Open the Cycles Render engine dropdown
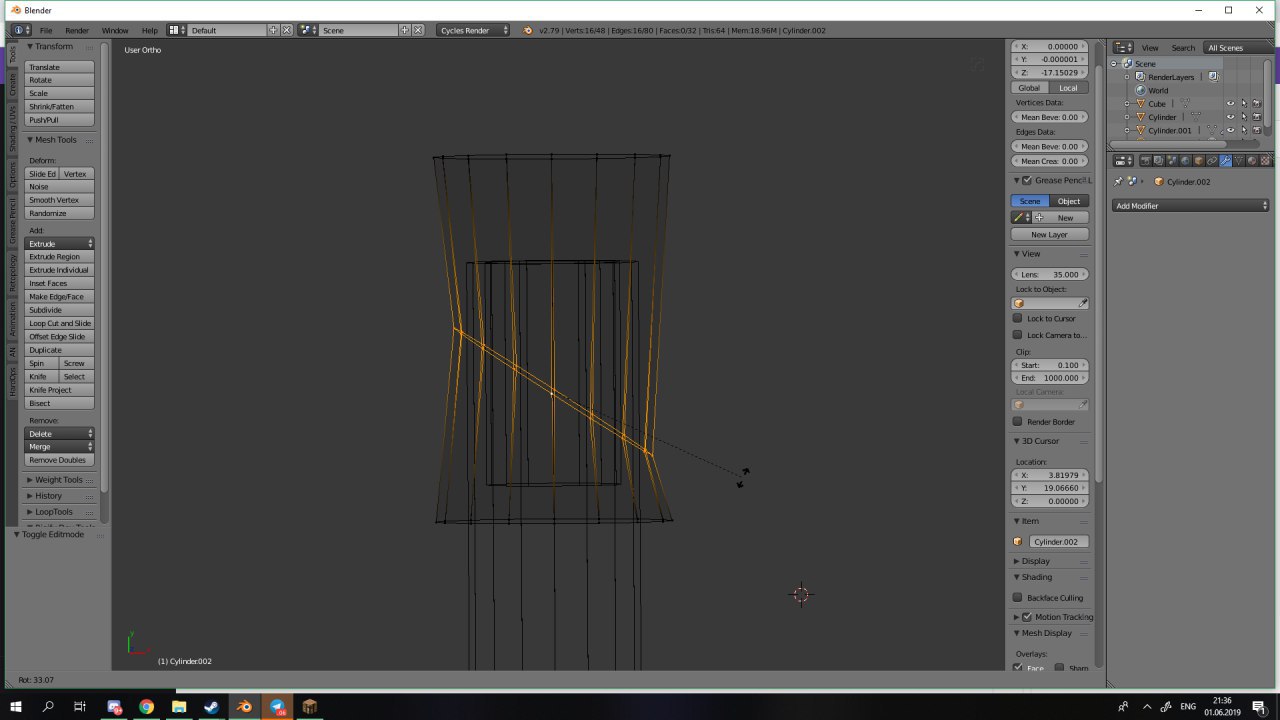 [473, 30]
